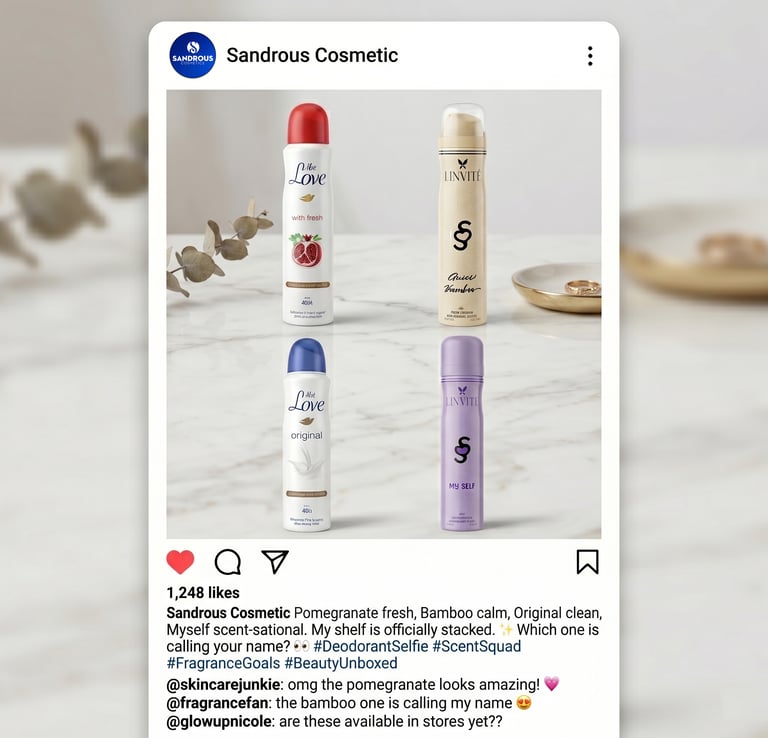
Task: Open the #DeodorantSelfie hashtag
Action: 371,646
